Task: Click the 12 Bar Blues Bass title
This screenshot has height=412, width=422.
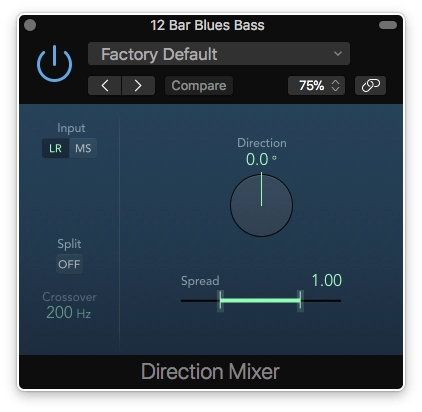Action: 207,25
